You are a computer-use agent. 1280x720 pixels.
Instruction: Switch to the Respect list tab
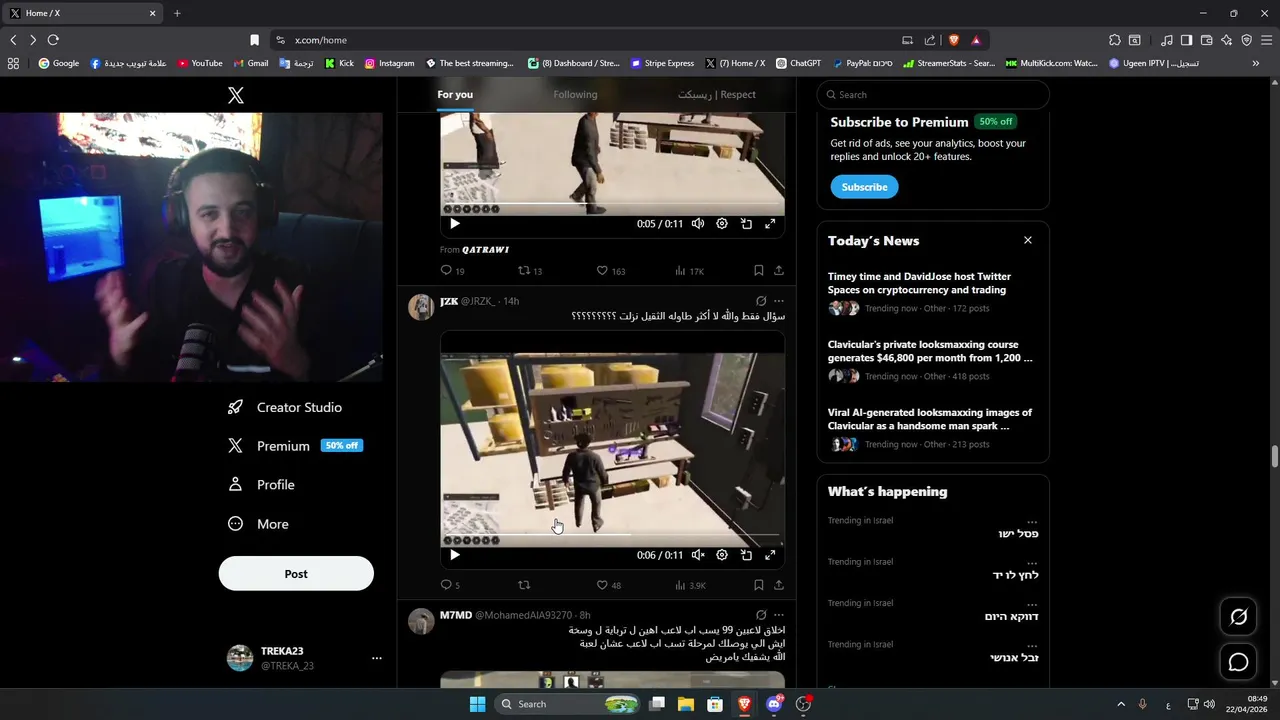pyautogui.click(x=717, y=95)
